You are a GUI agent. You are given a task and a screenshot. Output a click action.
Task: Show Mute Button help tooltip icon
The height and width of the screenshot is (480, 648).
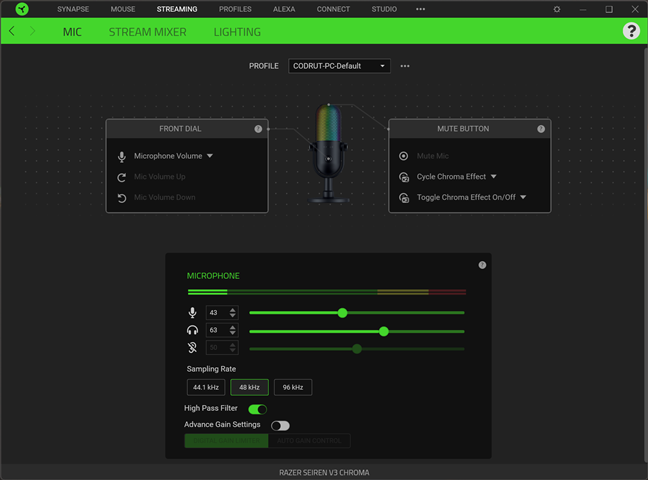[x=541, y=129]
